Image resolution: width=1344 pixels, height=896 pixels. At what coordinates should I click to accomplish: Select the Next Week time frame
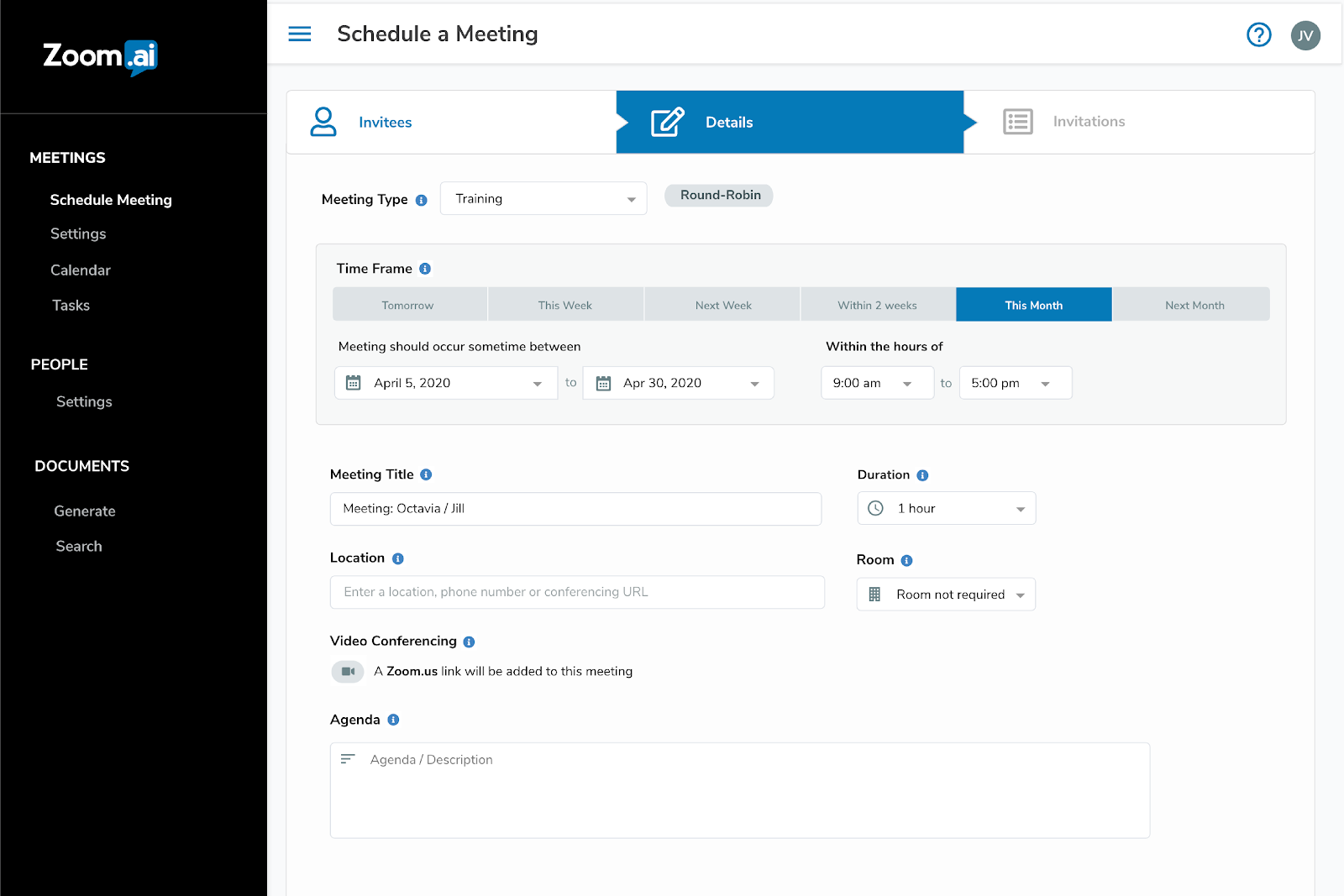click(x=722, y=305)
